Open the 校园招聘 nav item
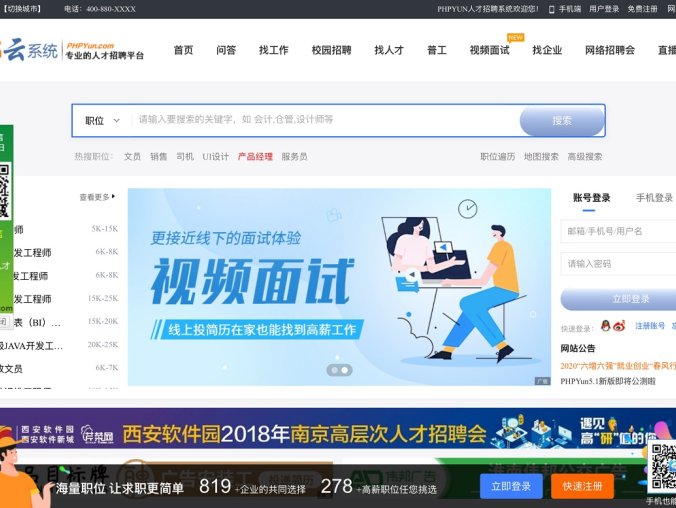 332,50
